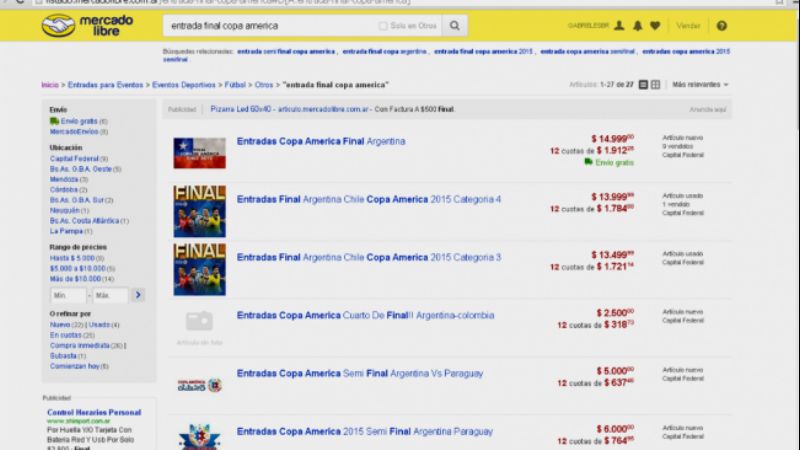Open the help question mark icon

(722, 26)
